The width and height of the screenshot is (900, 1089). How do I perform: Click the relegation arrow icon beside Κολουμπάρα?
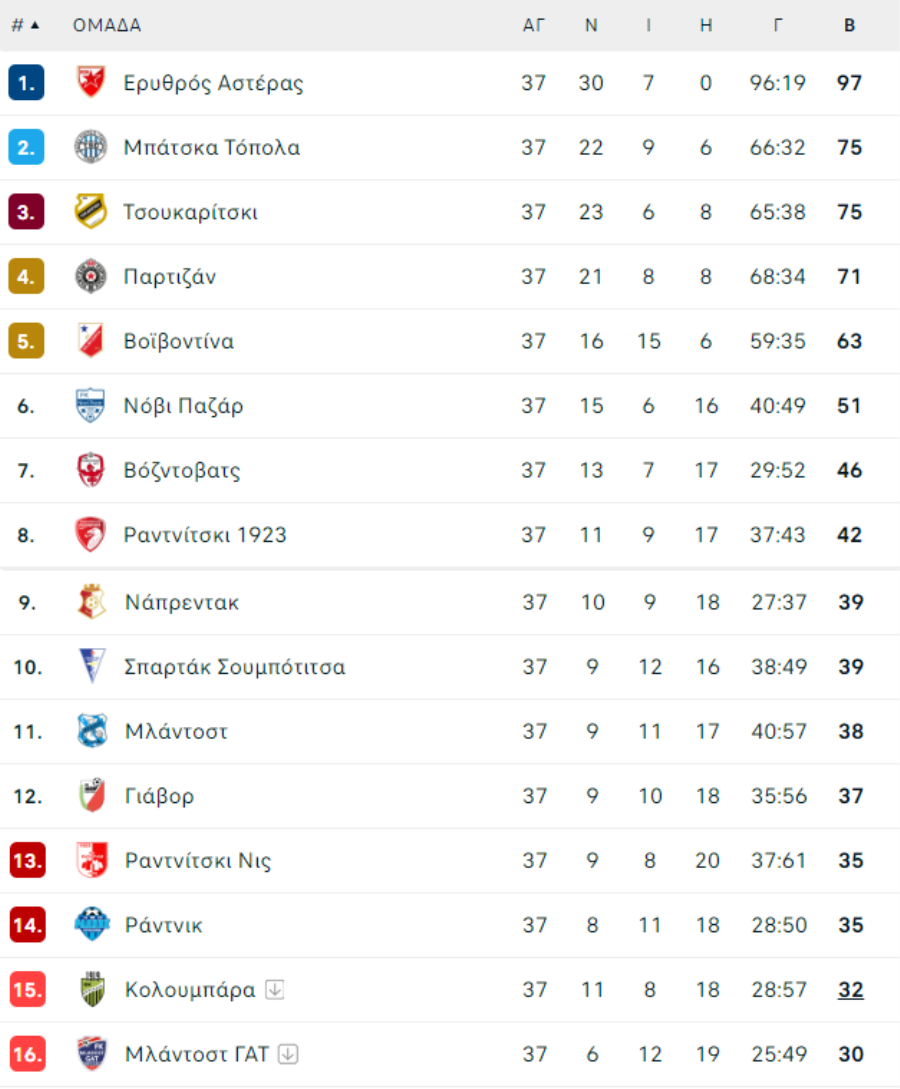pos(275,989)
